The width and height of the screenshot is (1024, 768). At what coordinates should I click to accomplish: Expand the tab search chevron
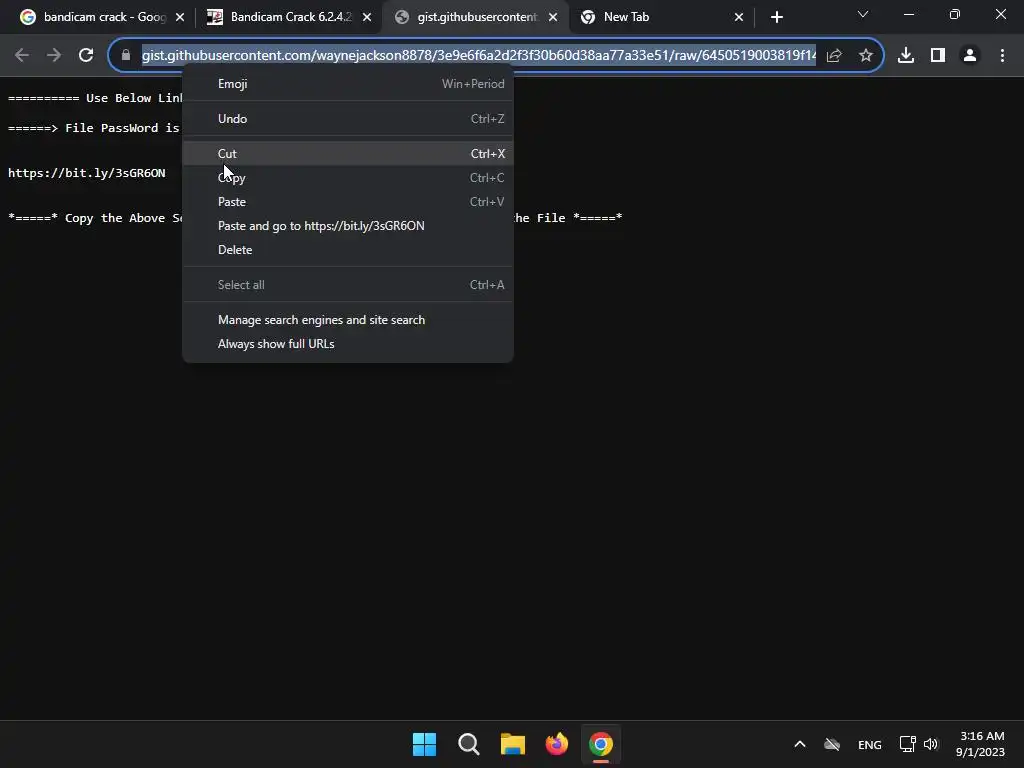click(863, 14)
